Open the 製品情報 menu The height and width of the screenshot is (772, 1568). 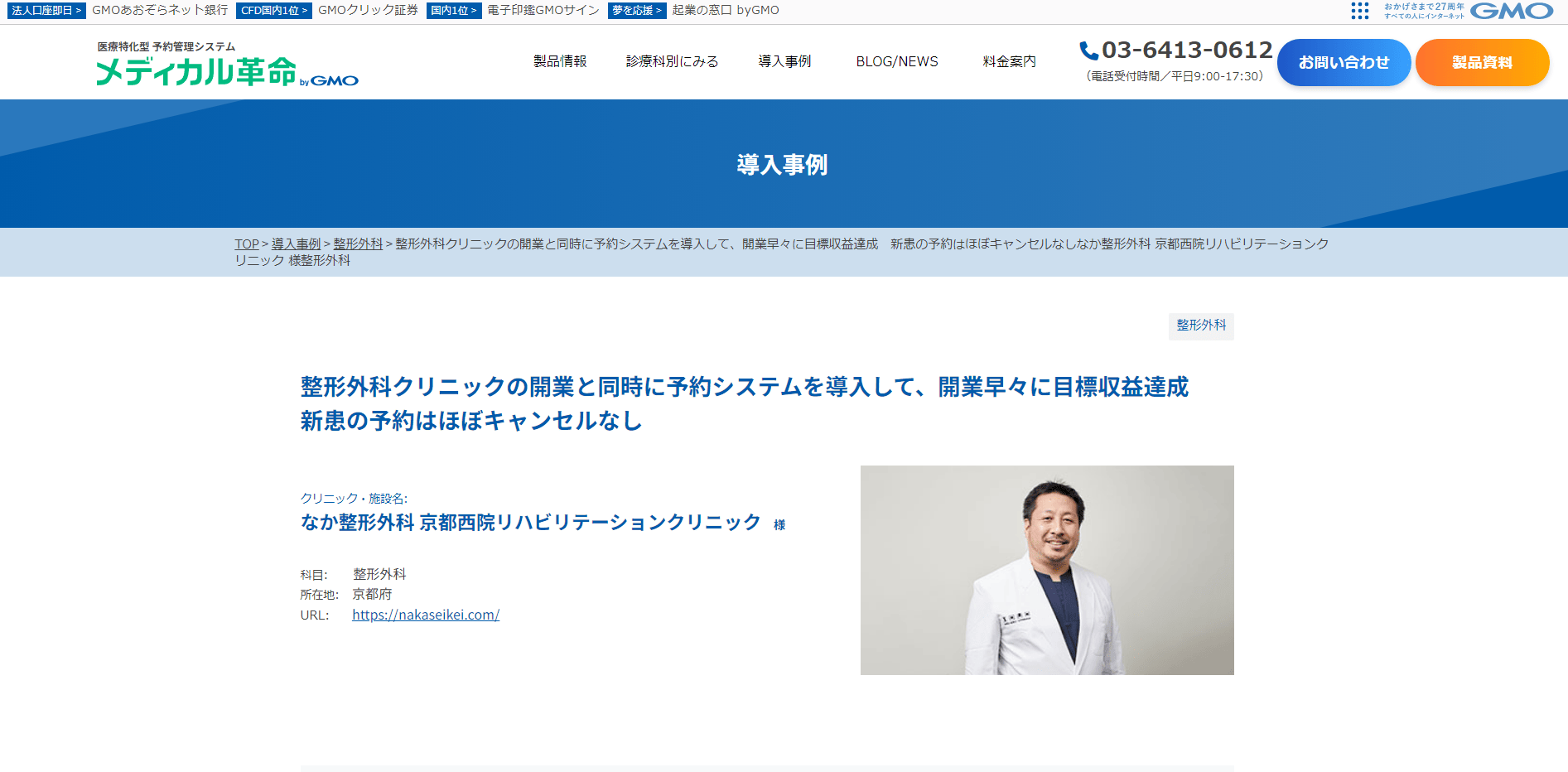point(560,61)
